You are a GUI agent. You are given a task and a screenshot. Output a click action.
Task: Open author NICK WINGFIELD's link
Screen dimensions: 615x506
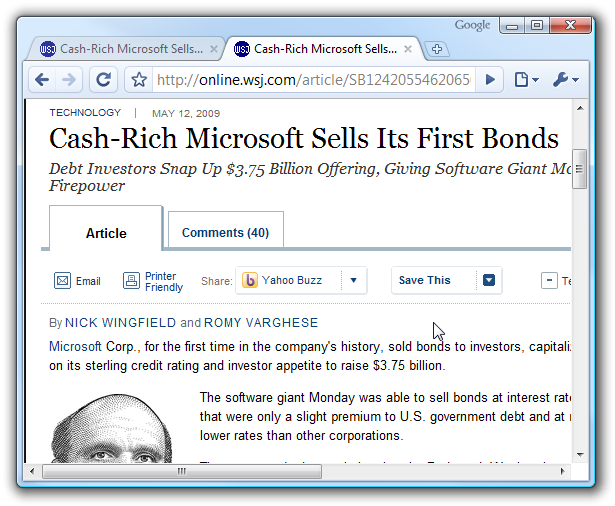pyautogui.click(x=120, y=323)
